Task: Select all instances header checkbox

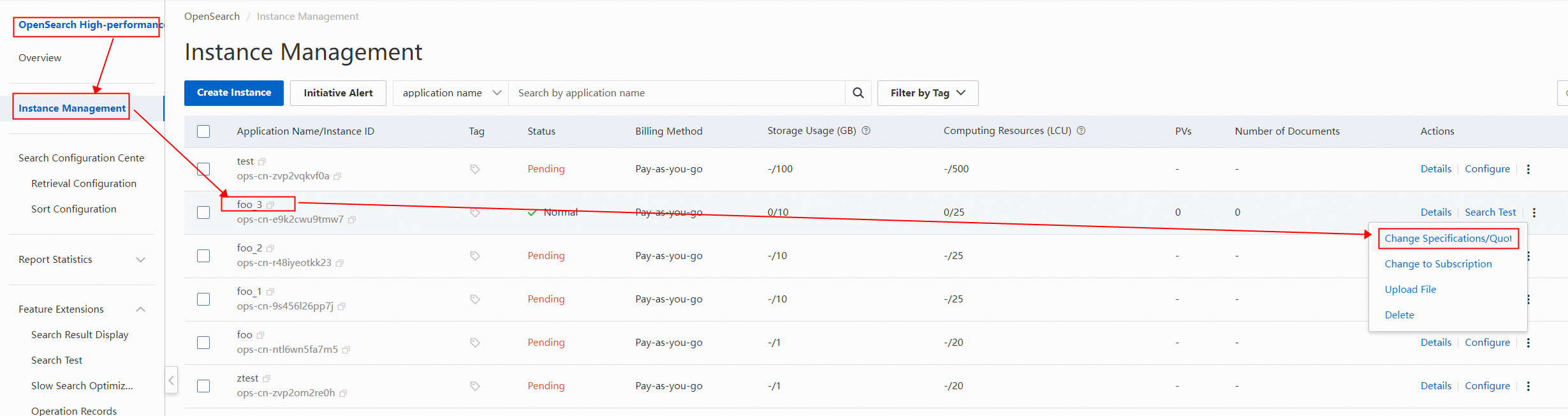Action: coord(203,131)
